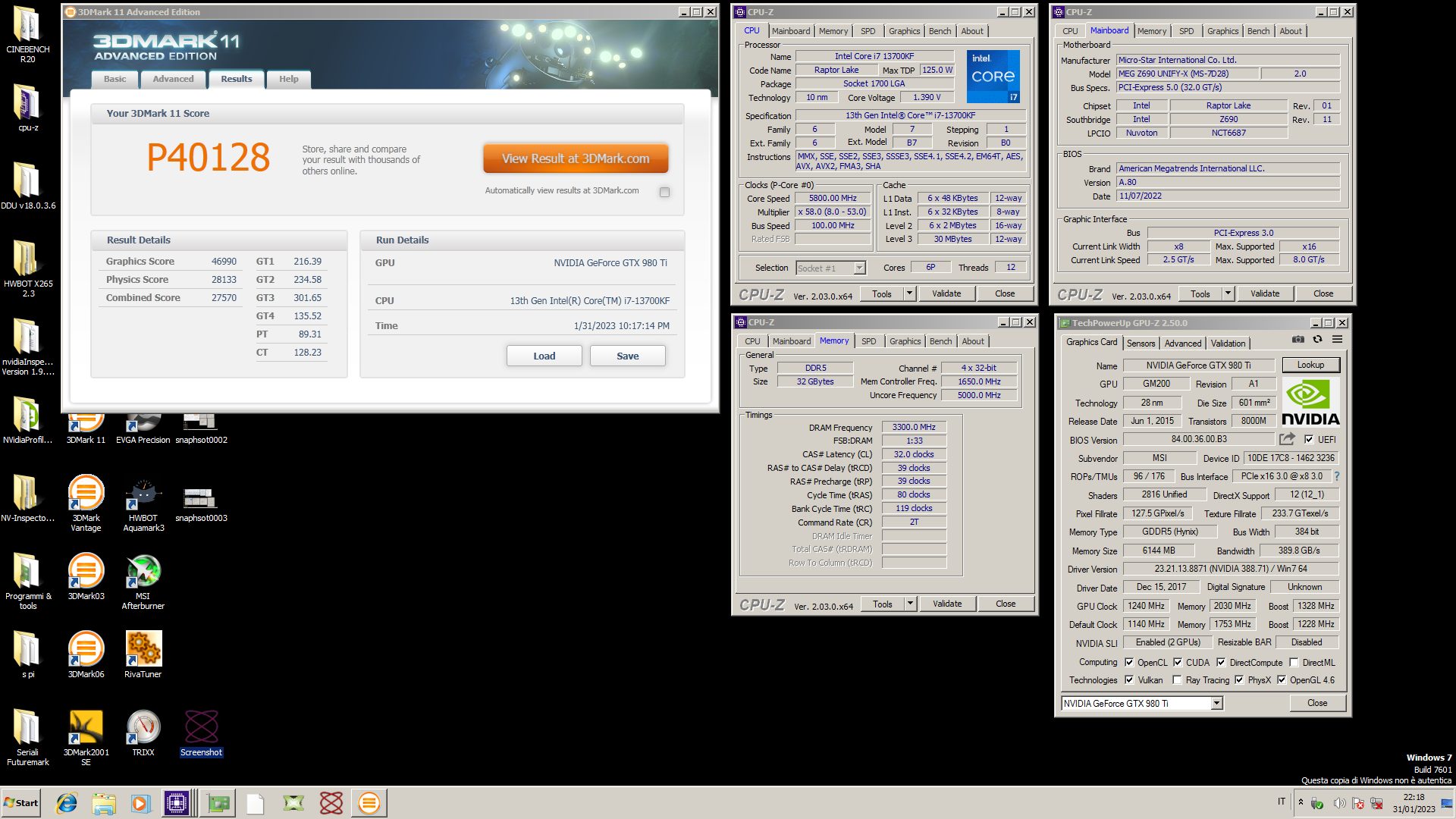This screenshot has height=819, width=1456.
Task: Click the Lookup button in GPU-Z
Action: tap(1310, 365)
